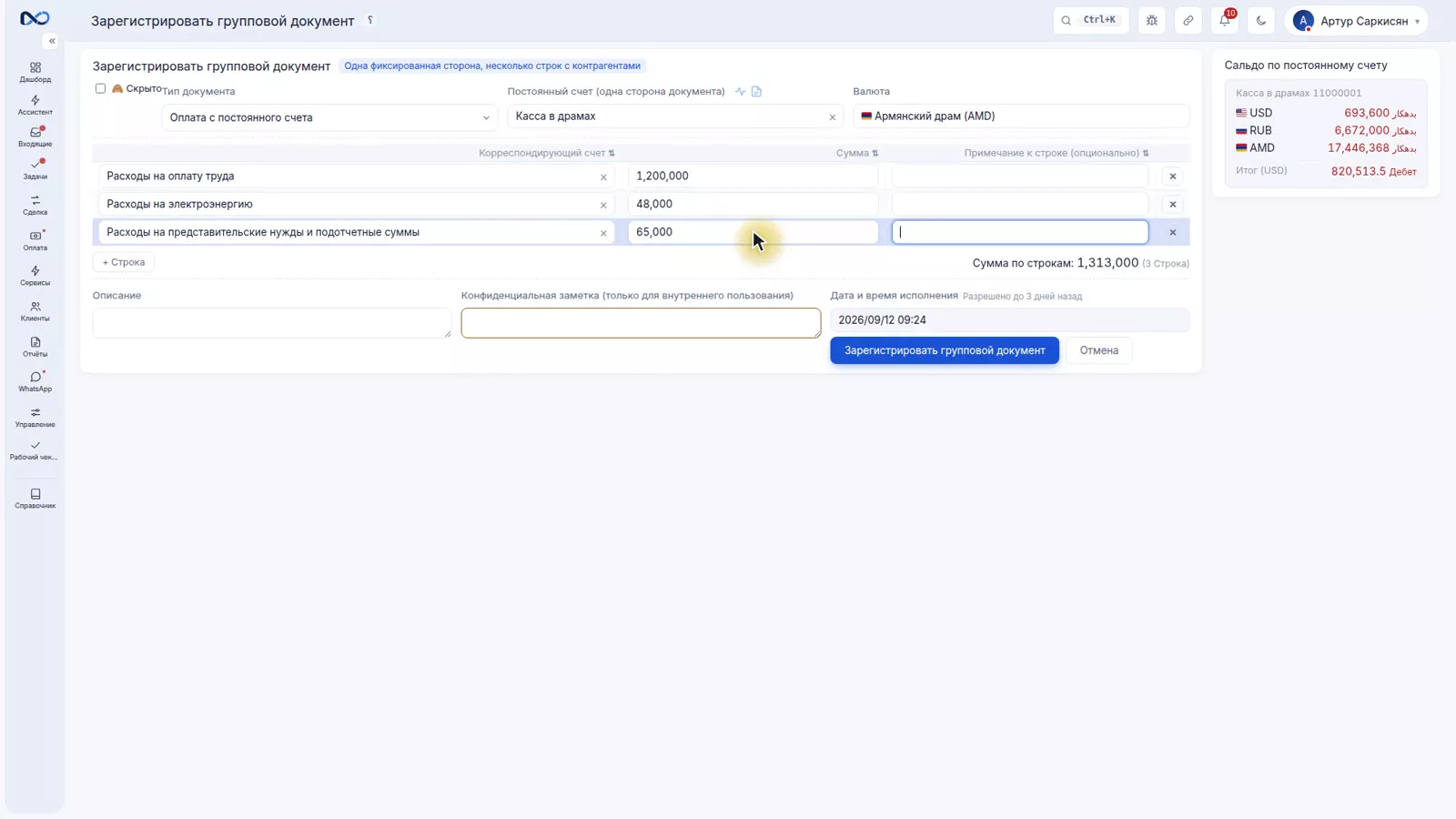The width and height of the screenshot is (1456, 819).
Task: Collapse the sidebar with the double-chevron
Action: click(x=52, y=41)
